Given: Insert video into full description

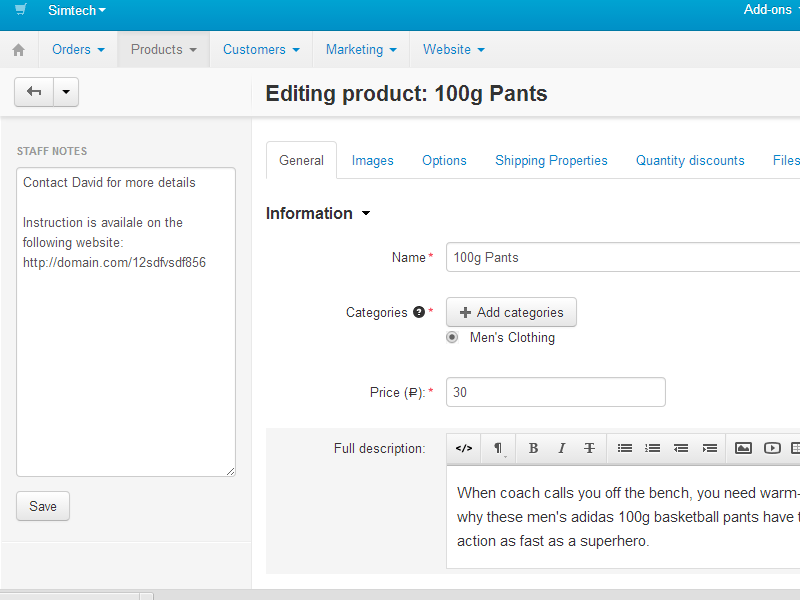Looking at the screenshot, I should (772, 448).
